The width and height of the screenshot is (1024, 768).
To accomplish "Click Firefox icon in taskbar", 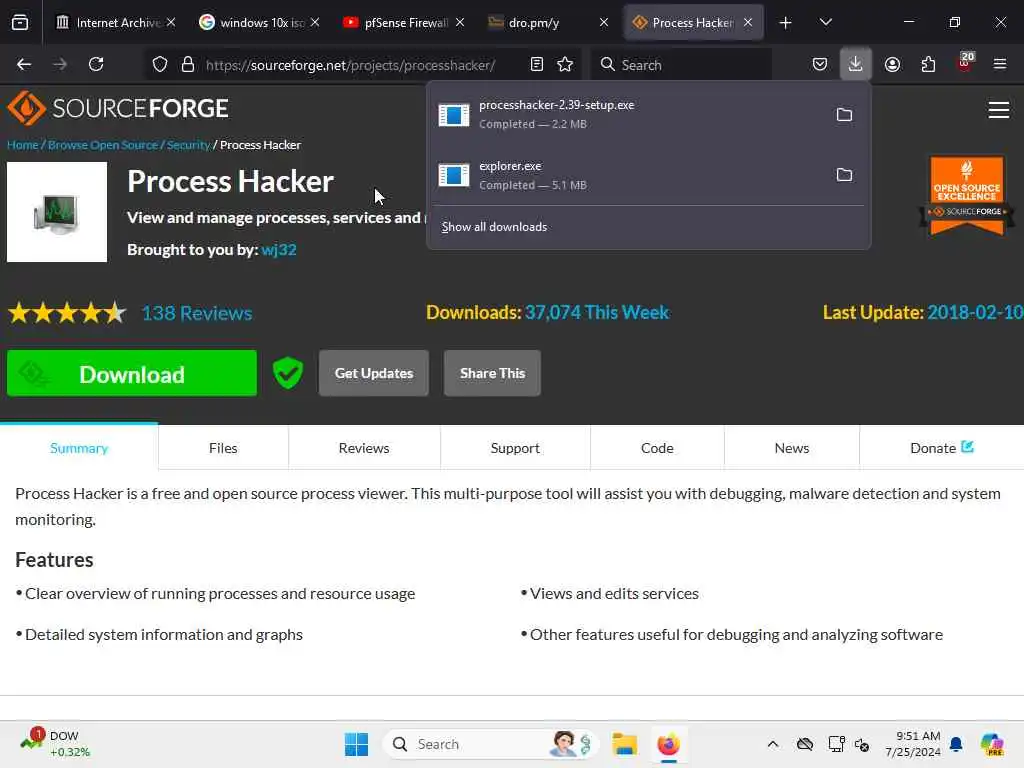I will [668, 744].
